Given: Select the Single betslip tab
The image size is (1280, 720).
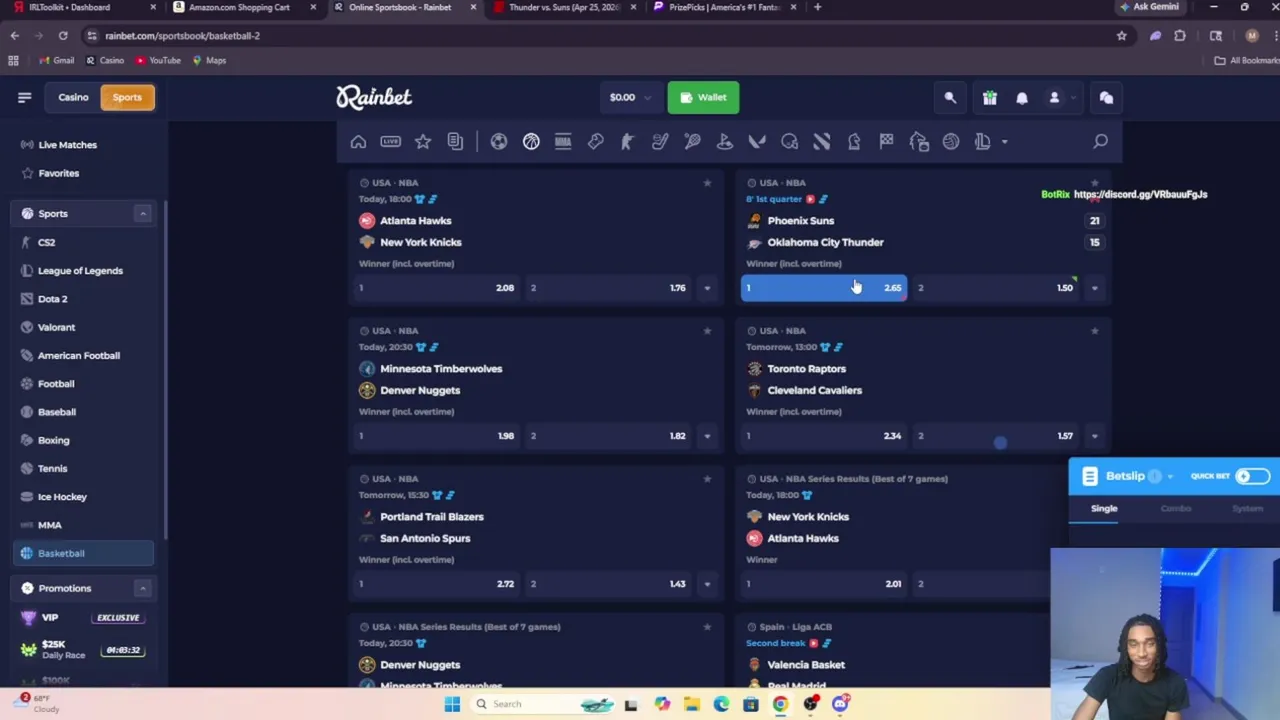Looking at the screenshot, I should point(1104,509).
